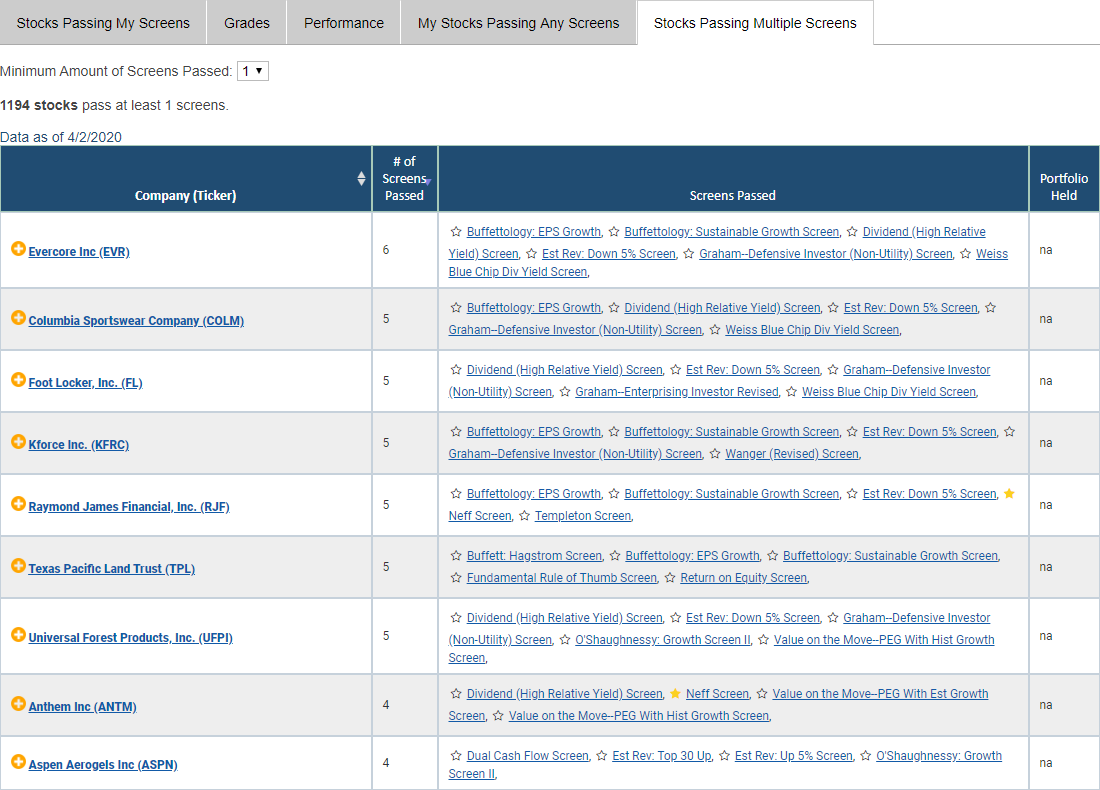1100x790 pixels.
Task: Star O'Shaughnessy: Growth Screen II in Universal Forest row
Action: coord(565,640)
